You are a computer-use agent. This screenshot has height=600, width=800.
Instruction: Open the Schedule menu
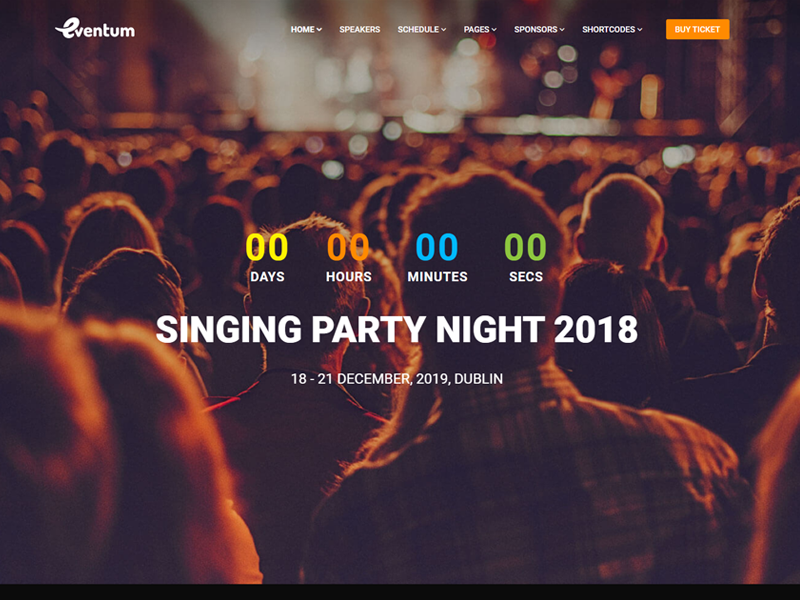point(422,30)
